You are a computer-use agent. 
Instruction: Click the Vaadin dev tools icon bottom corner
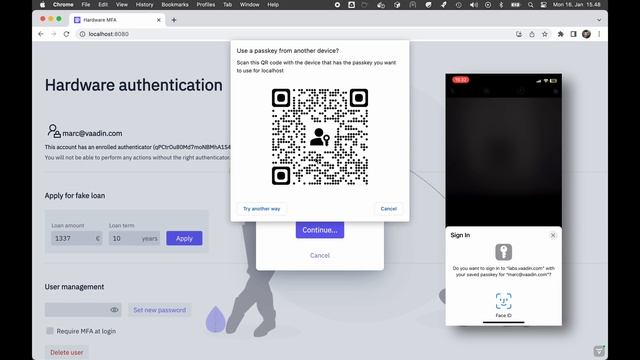tap(599, 351)
